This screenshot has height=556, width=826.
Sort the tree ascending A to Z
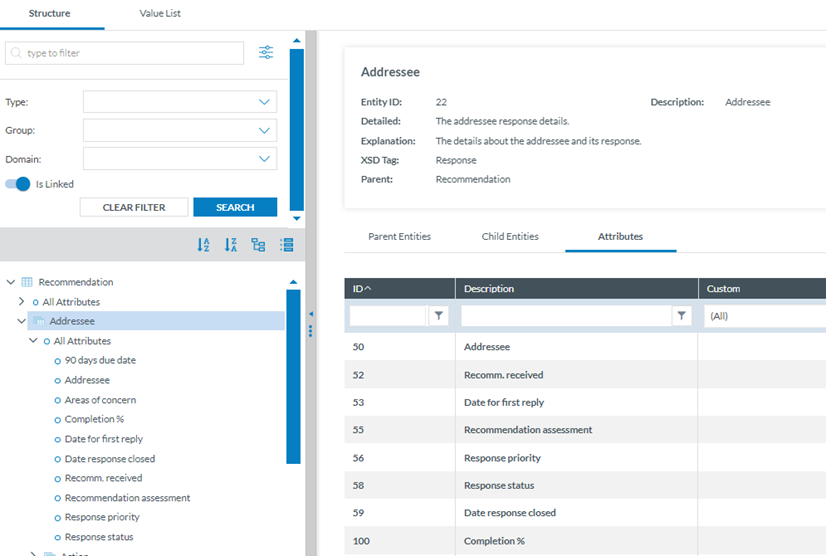205,245
